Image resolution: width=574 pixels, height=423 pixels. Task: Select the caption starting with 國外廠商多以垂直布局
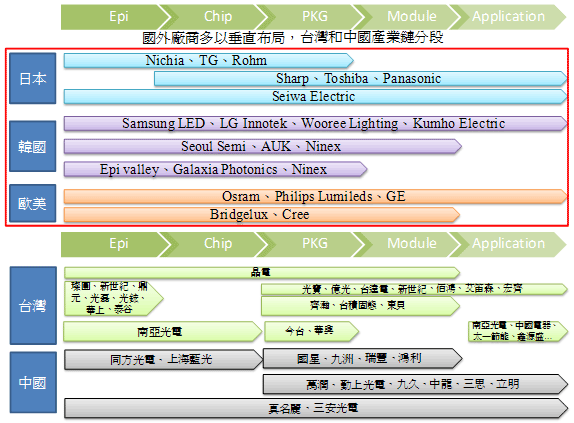(x=293, y=38)
